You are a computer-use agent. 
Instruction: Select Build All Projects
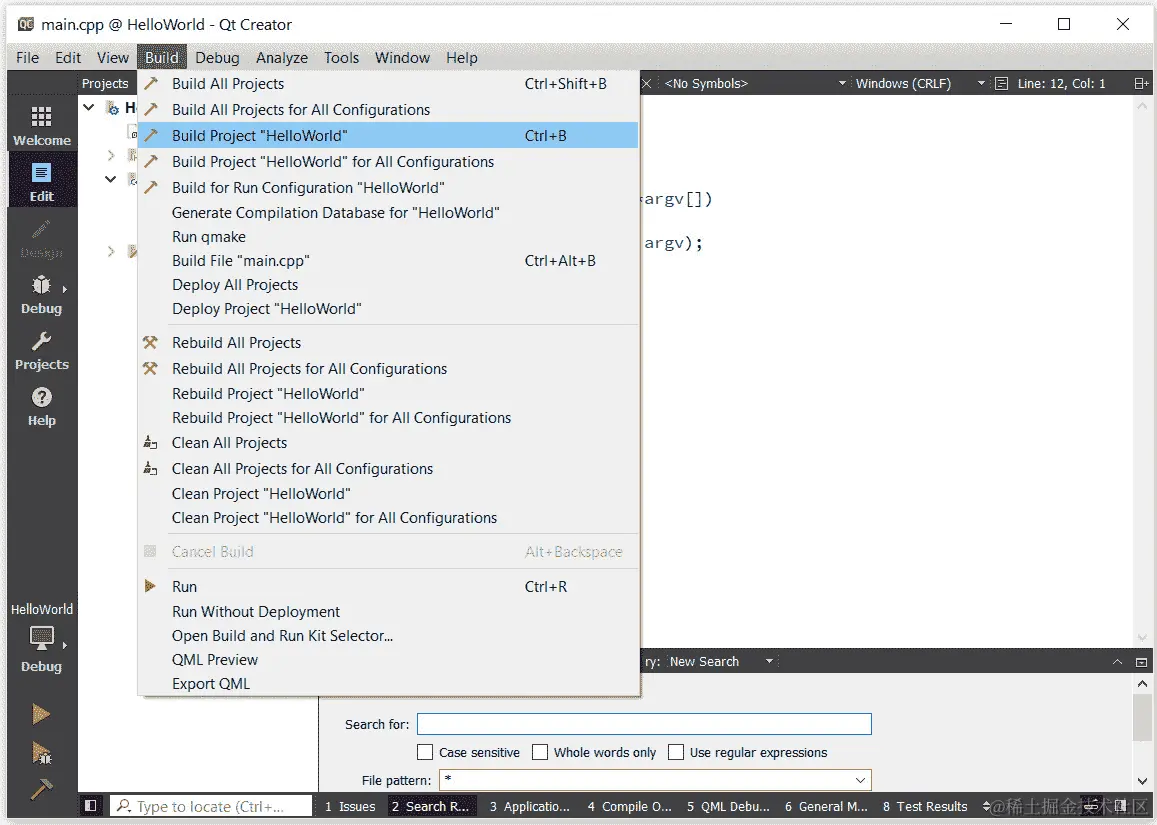click(x=388, y=83)
